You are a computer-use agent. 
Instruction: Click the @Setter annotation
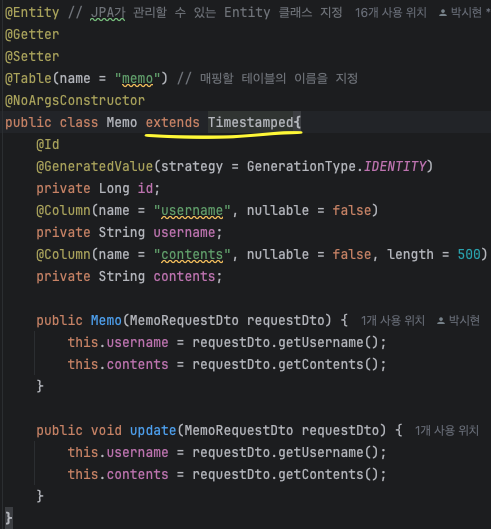tap(32, 56)
